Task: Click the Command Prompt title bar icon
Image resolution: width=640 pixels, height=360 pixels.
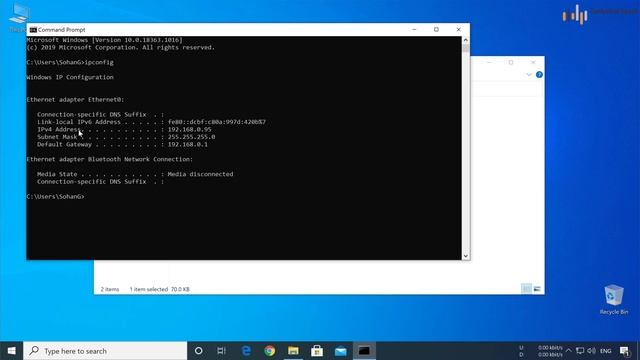Action: point(33,30)
